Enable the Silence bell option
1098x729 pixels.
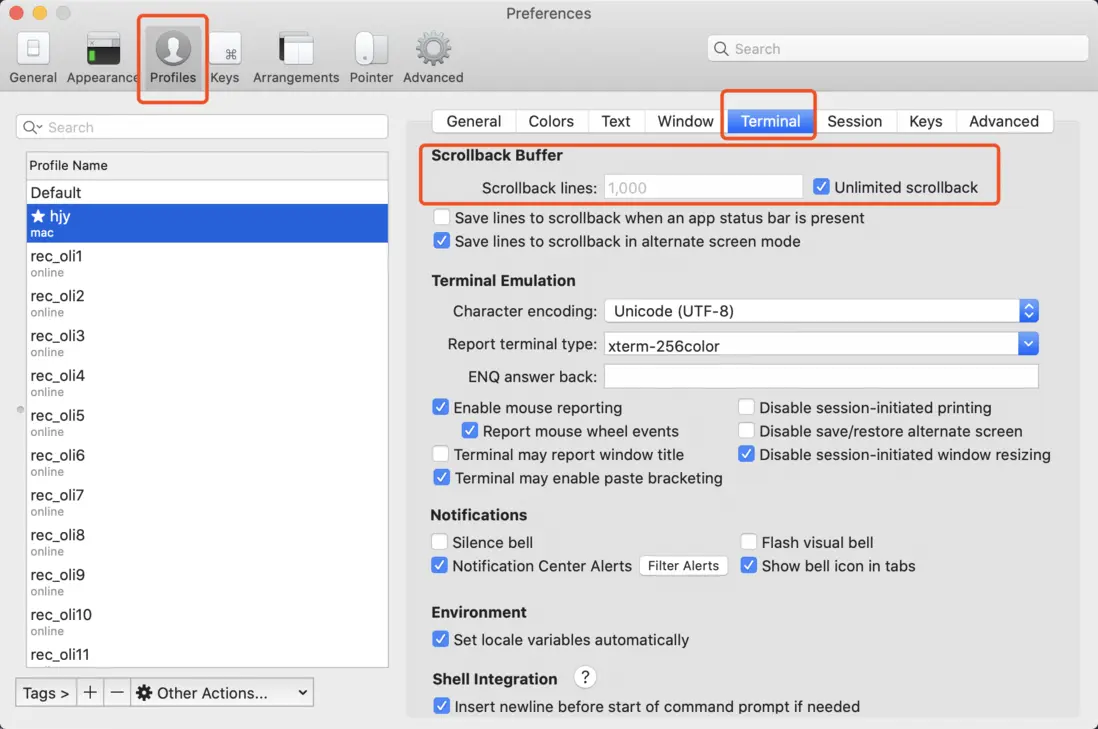coord(440,542)
